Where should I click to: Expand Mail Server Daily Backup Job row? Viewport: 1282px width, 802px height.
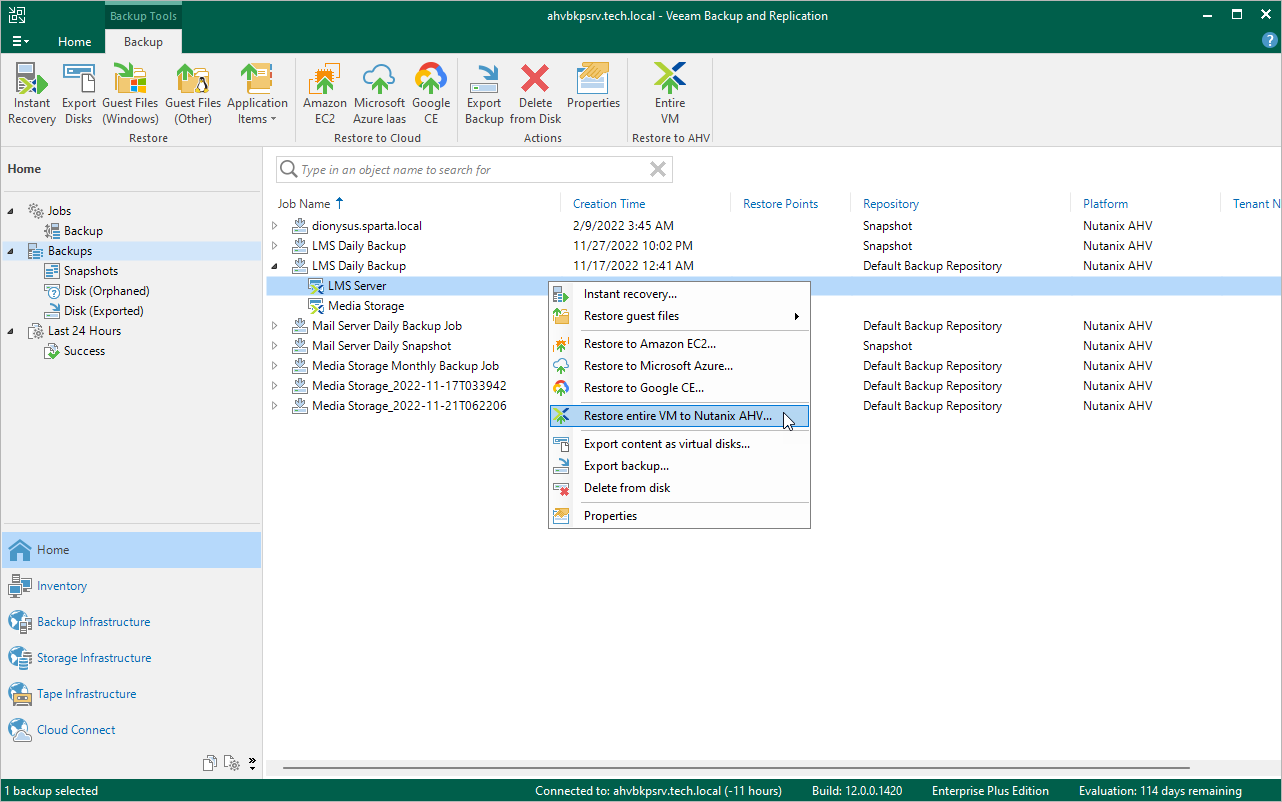(x=275, y=326)
